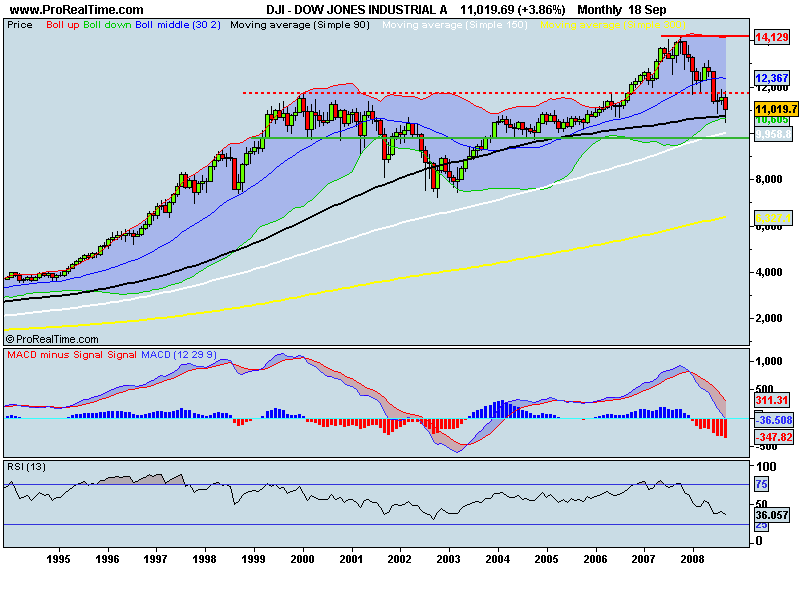
Task: Click the www.ProRealTime.com header text
Action: tap(77, 10)
